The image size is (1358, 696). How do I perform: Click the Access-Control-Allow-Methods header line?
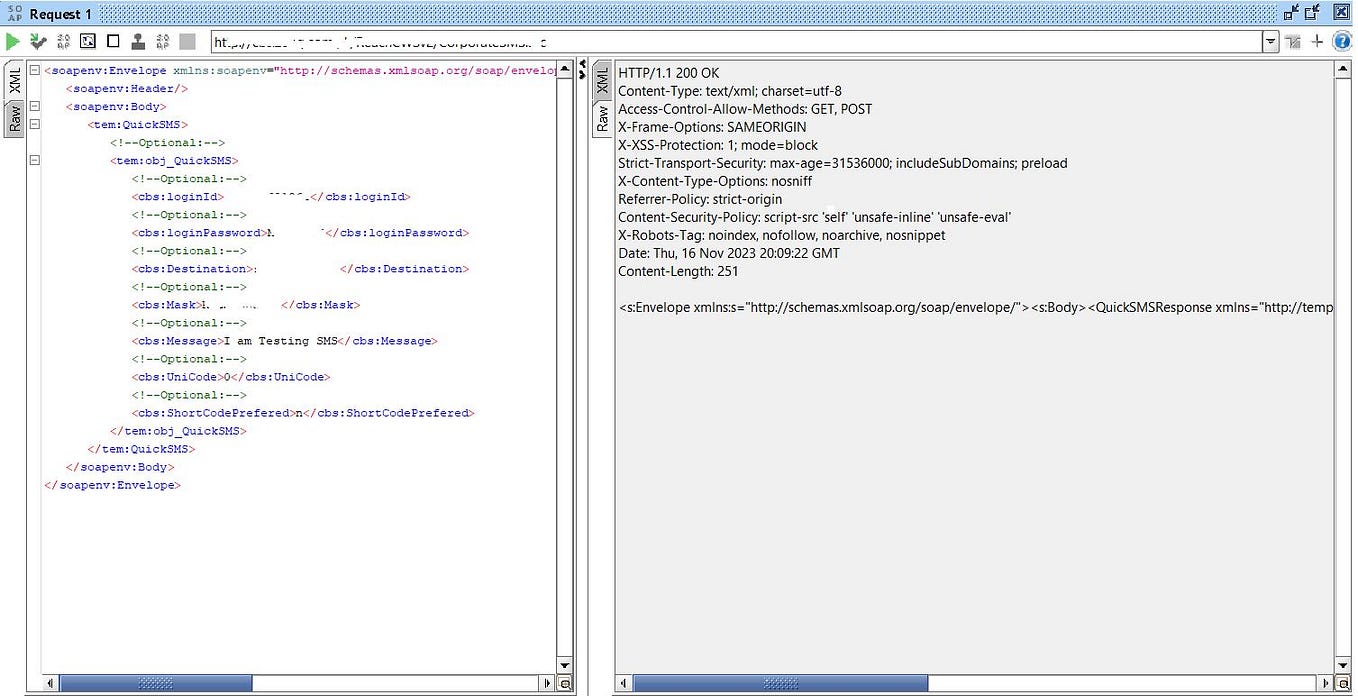point(746,109)
